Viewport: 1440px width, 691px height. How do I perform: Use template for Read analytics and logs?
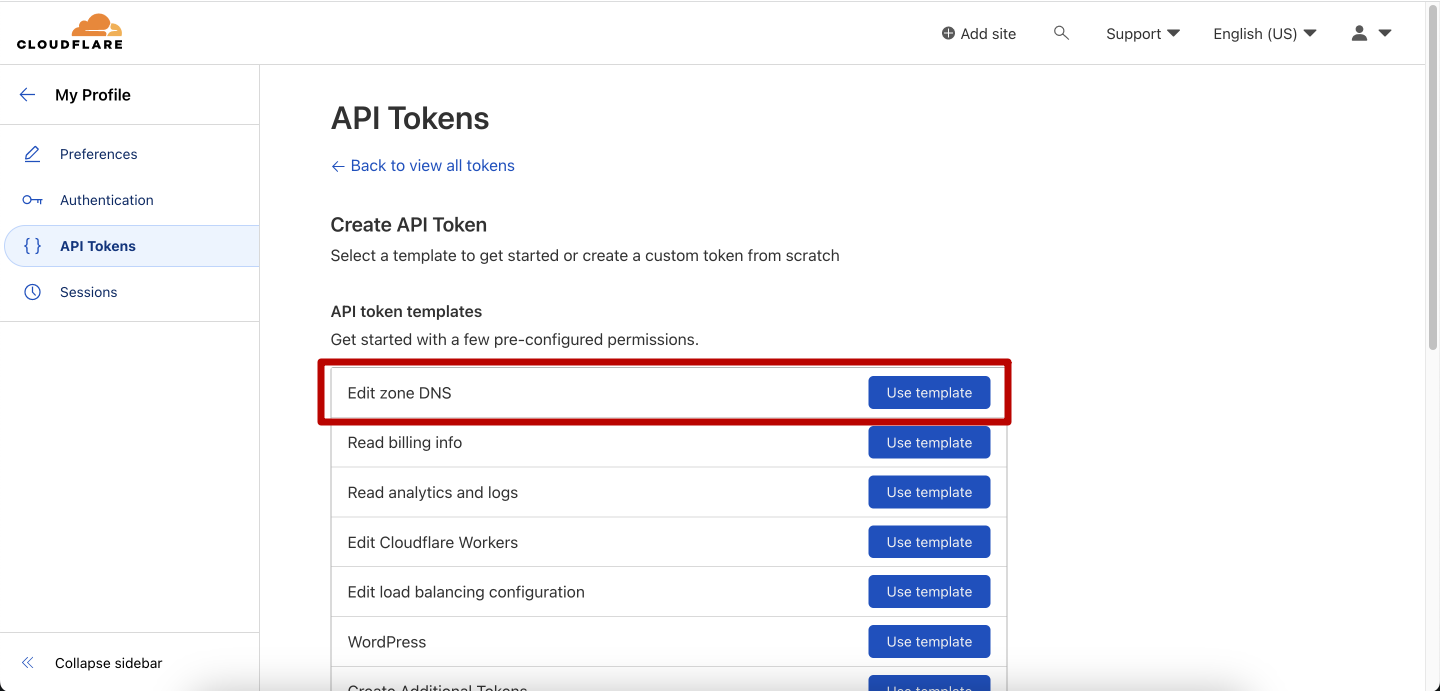click(929, 492)
